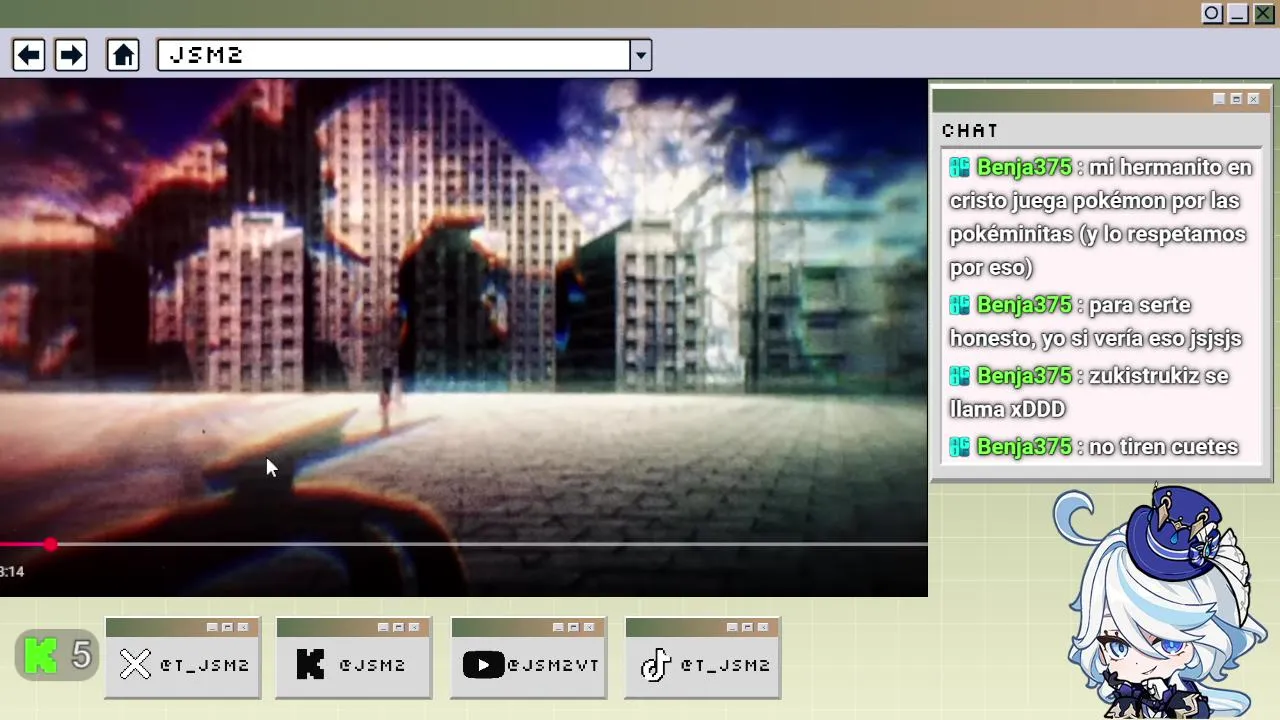Click badge icon before 'no tiren cuetes'
Screen dimensions: 1280x720
point(960,447)
